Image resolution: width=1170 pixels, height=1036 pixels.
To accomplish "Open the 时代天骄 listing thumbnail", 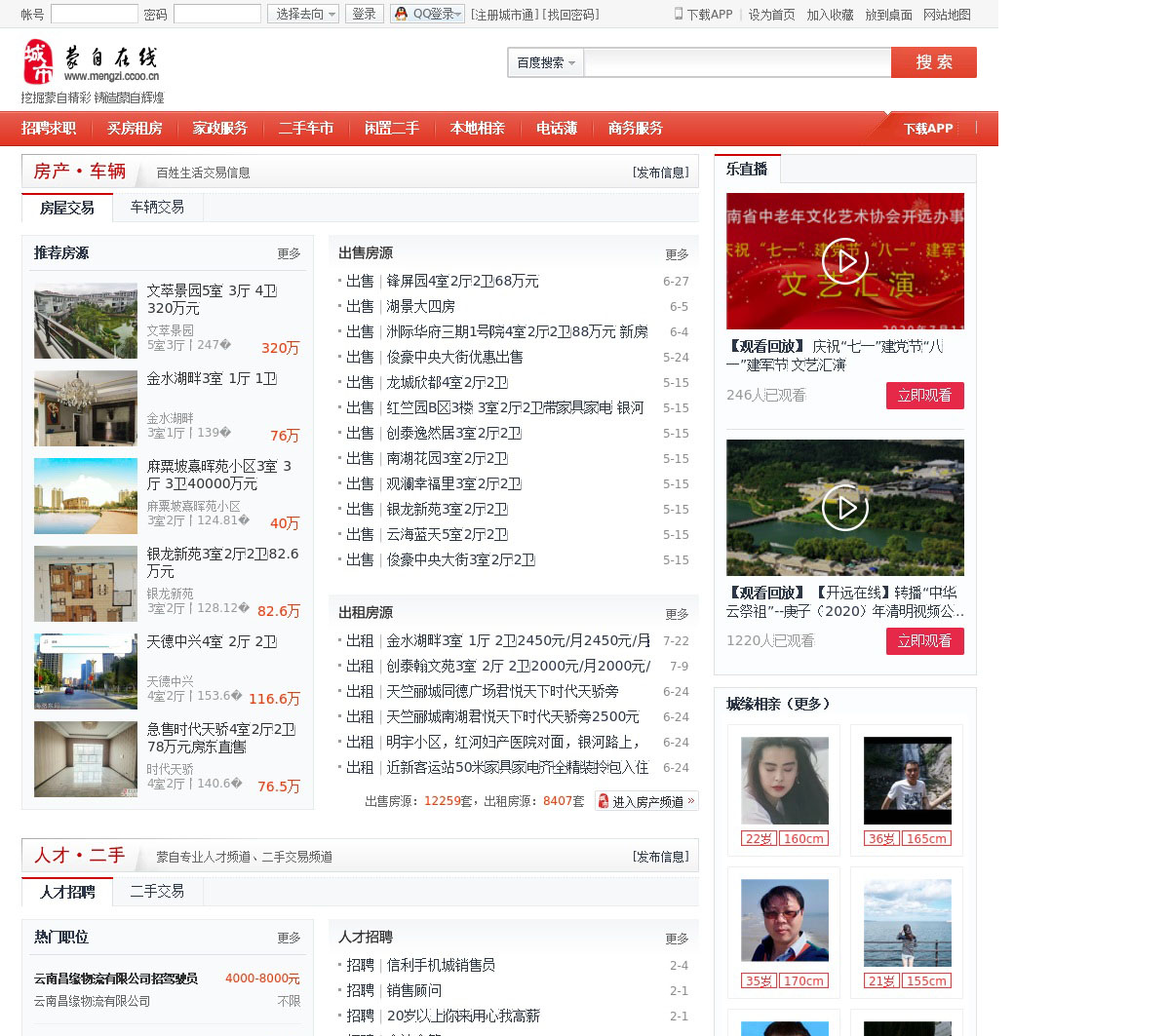I will 86,759.
